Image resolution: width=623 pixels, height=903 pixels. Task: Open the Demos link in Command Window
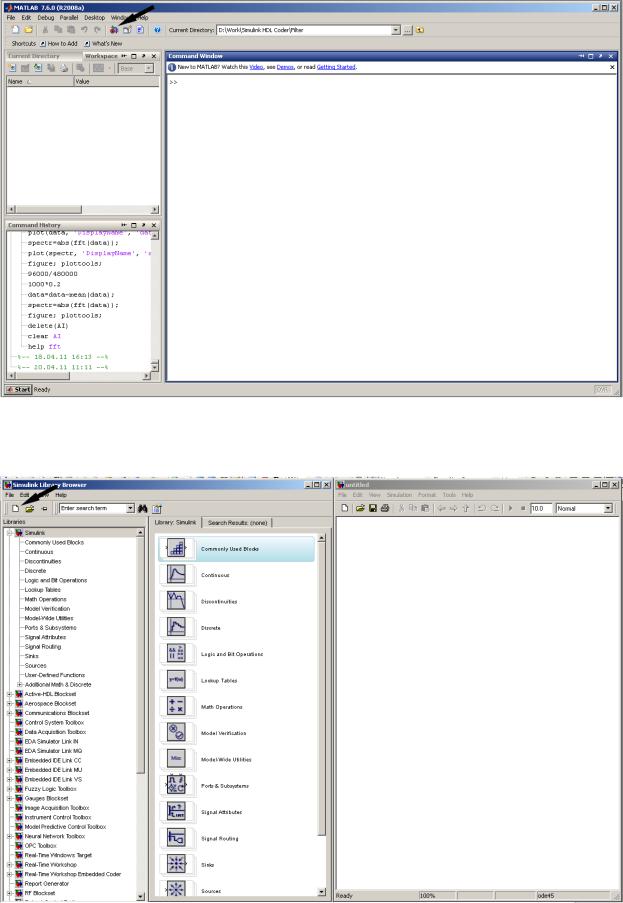point(285,67)
